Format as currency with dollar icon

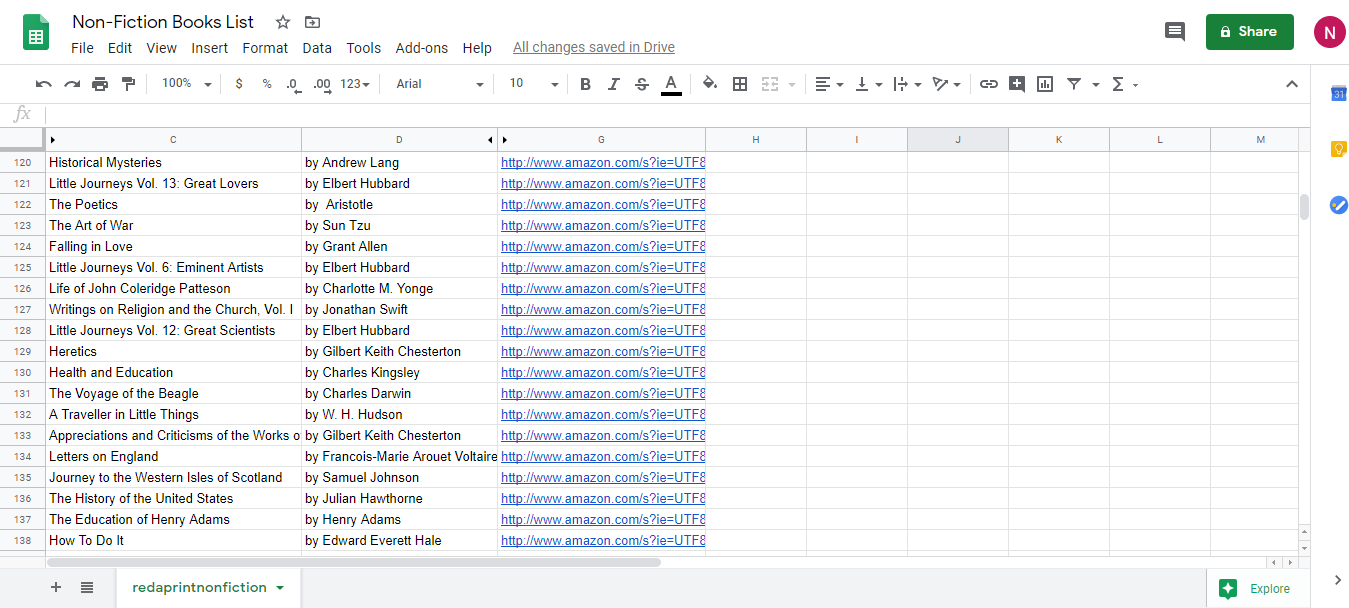click(x=239, y=84)
